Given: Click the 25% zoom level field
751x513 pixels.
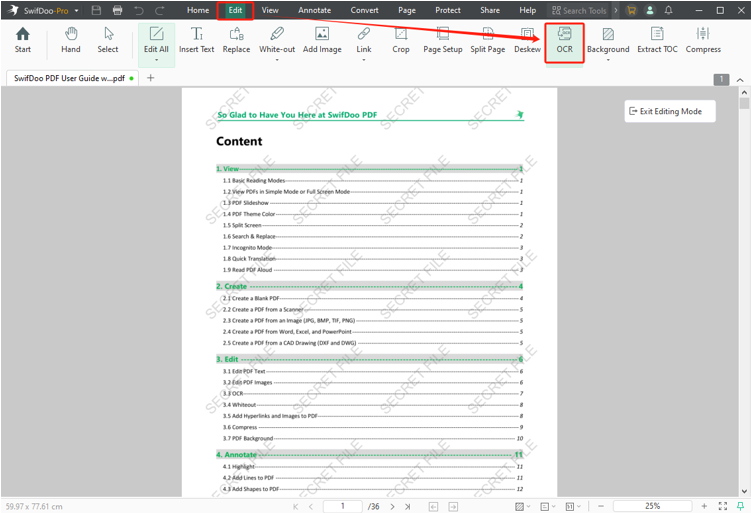Looking at the screenshot, I should pos(652,506).
